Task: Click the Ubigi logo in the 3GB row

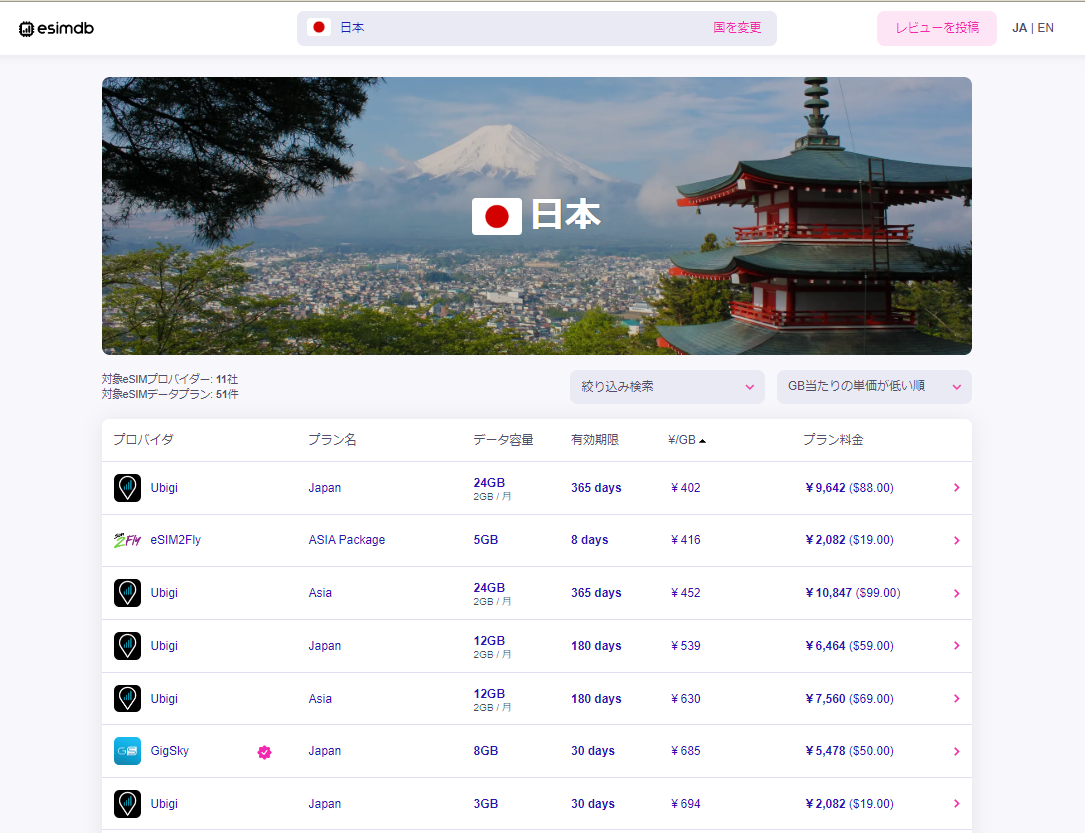Action: (127, 804)
